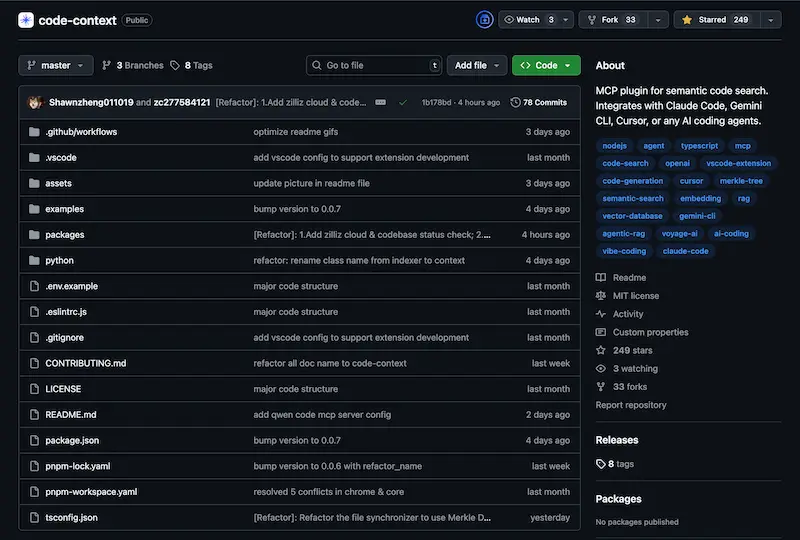Viewport: 800px width, 540px height.
Task: Open Custom properties in About sidebar
Action: (642, 332)
